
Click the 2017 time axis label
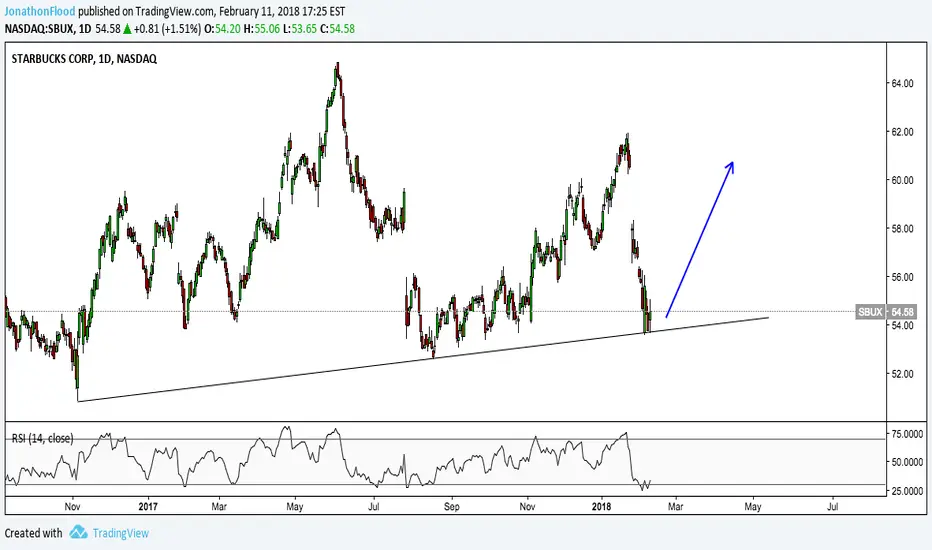(148, 507)
